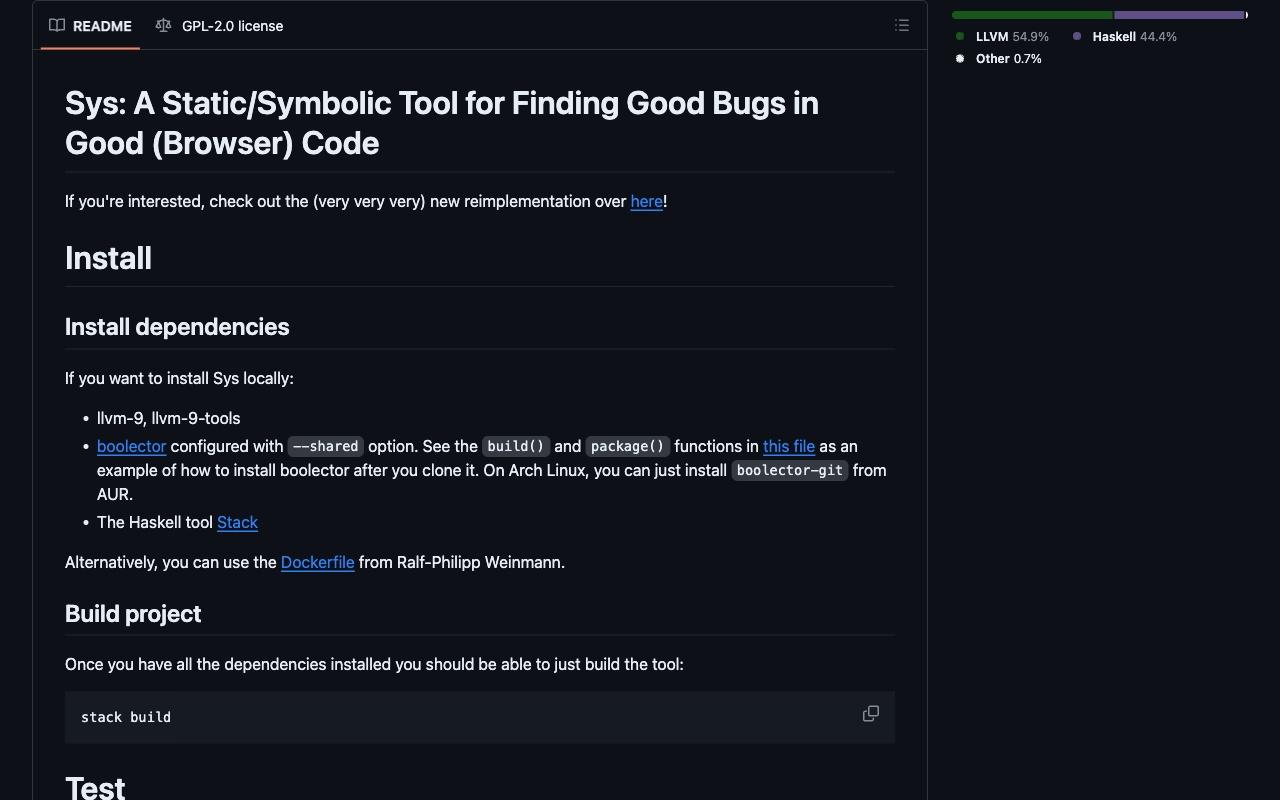This screenshot has height=800, width=1280.
Task: Open the 'here' reimplementation link
Action: click(646, 202)
